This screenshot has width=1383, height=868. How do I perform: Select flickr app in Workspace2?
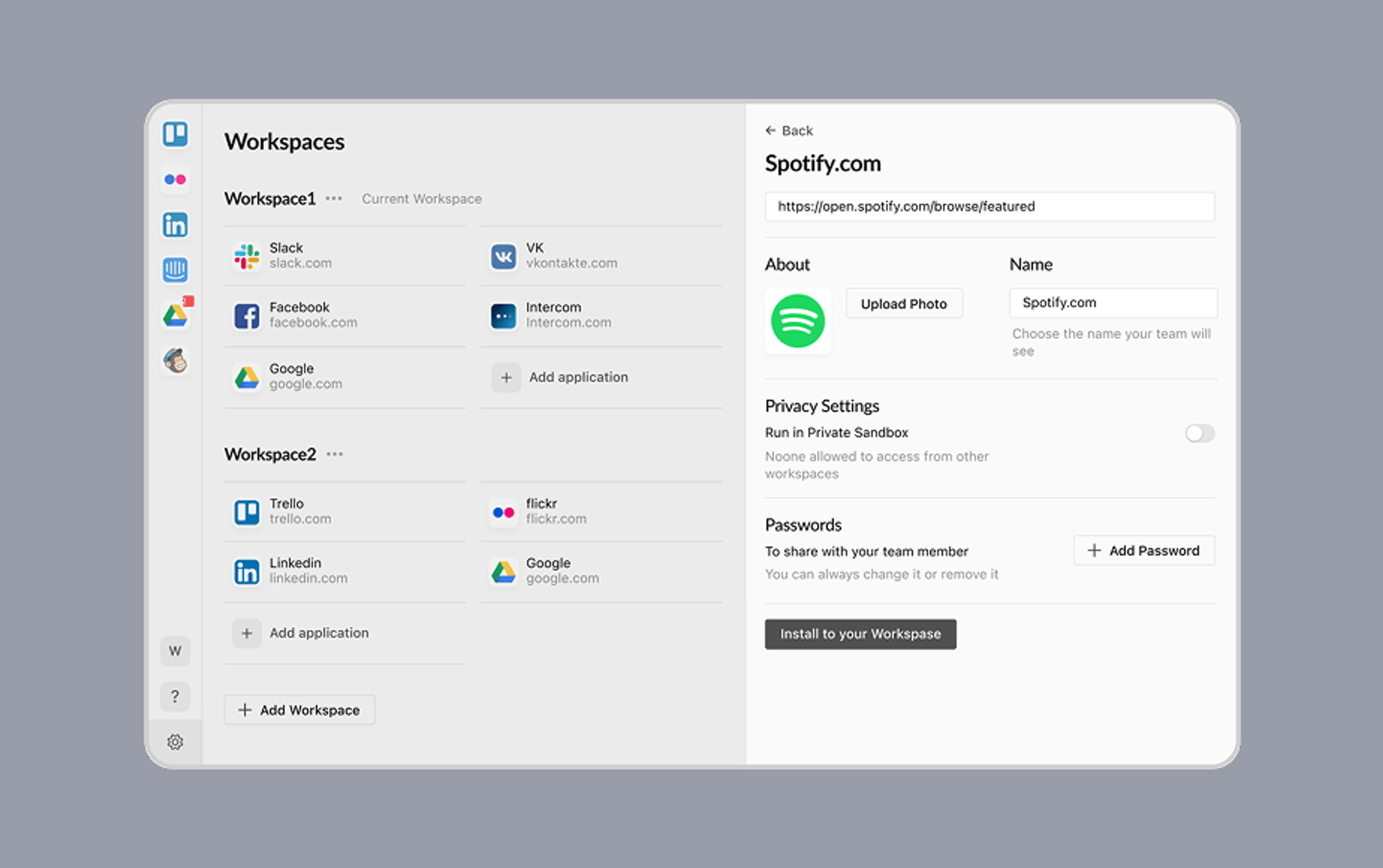coord(602,511)
